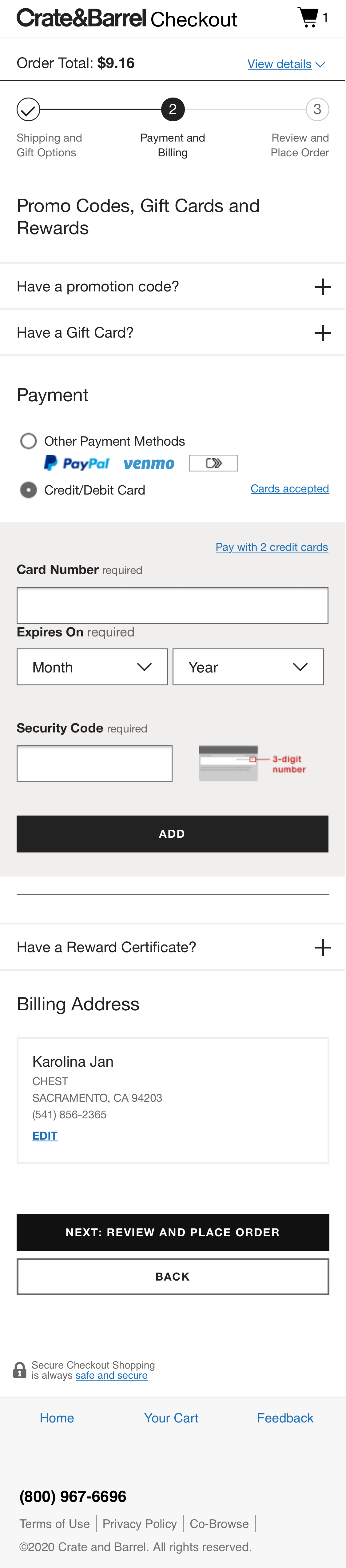The height and width of the screenshot is (1568, 346).
Task: Open the Feedback page
Action: tap(286, 1418)
